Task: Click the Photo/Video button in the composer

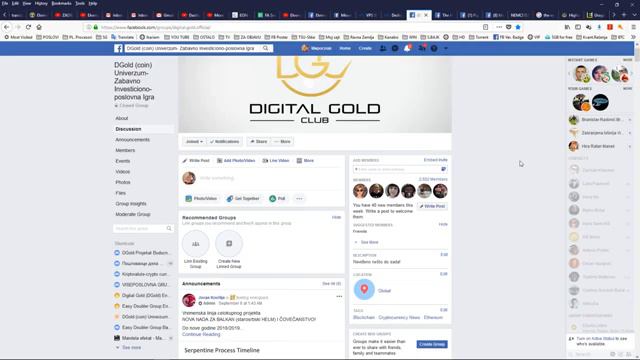Action: 201,199
